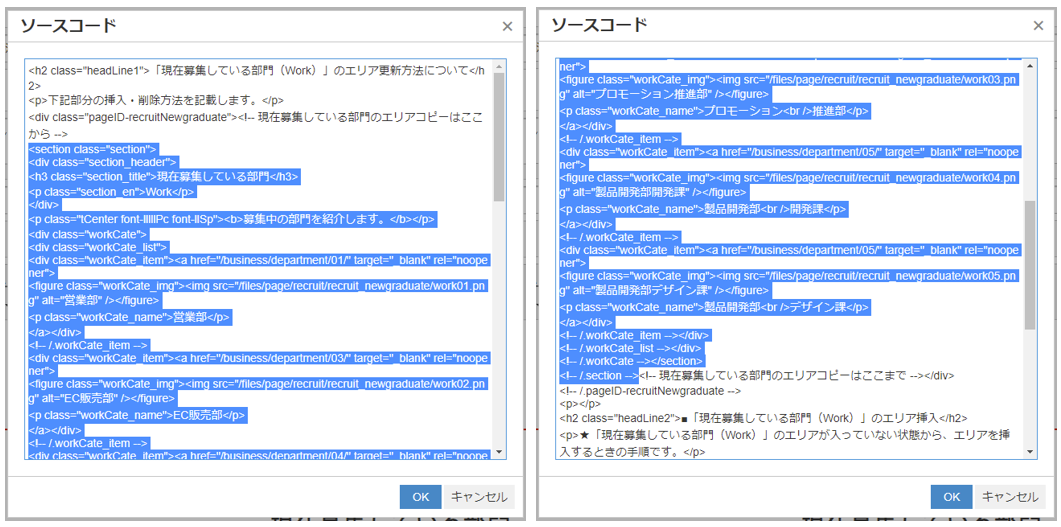
Task: Click the ソースコード title of the right dialog
Action: pyautogui.click(x=600, y=26)
